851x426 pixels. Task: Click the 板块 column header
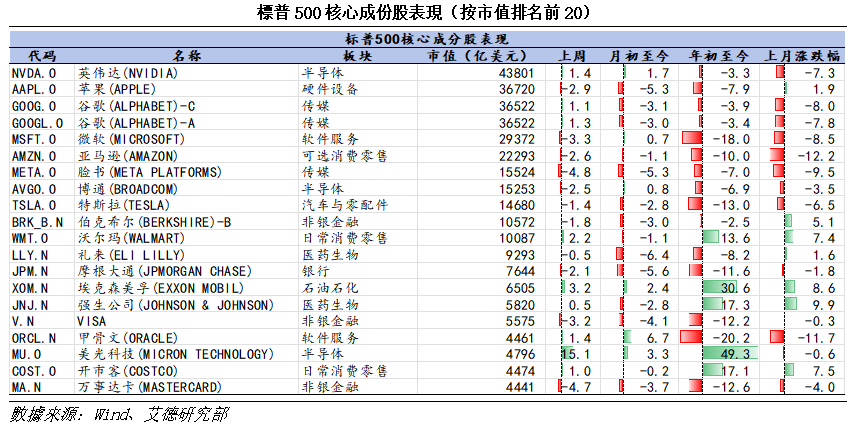[358, 56]
